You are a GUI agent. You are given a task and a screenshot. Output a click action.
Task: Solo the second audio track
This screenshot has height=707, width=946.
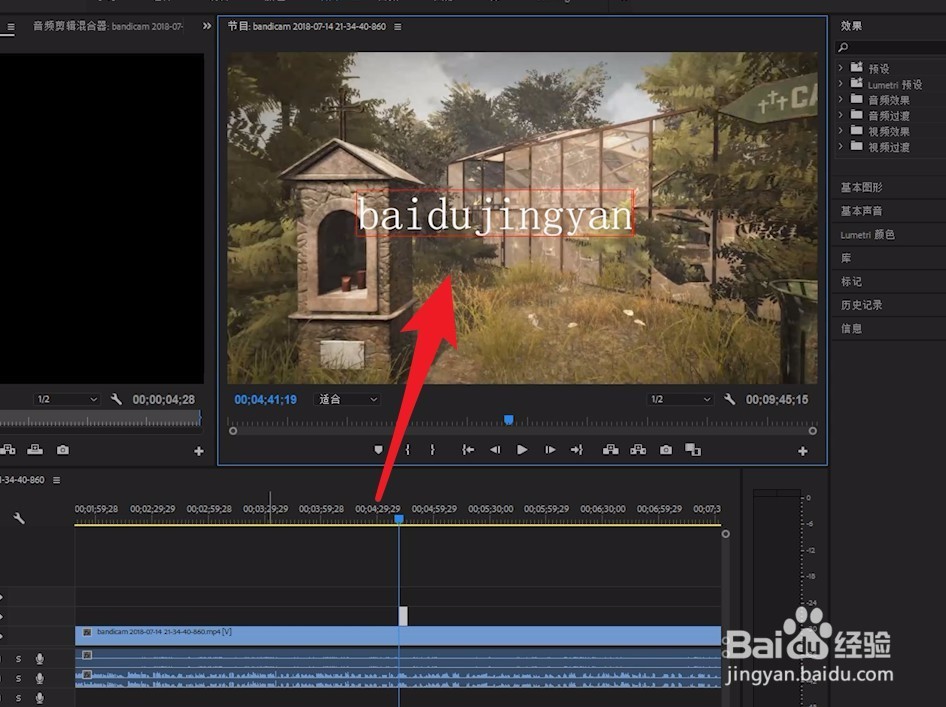coord(19,679)
